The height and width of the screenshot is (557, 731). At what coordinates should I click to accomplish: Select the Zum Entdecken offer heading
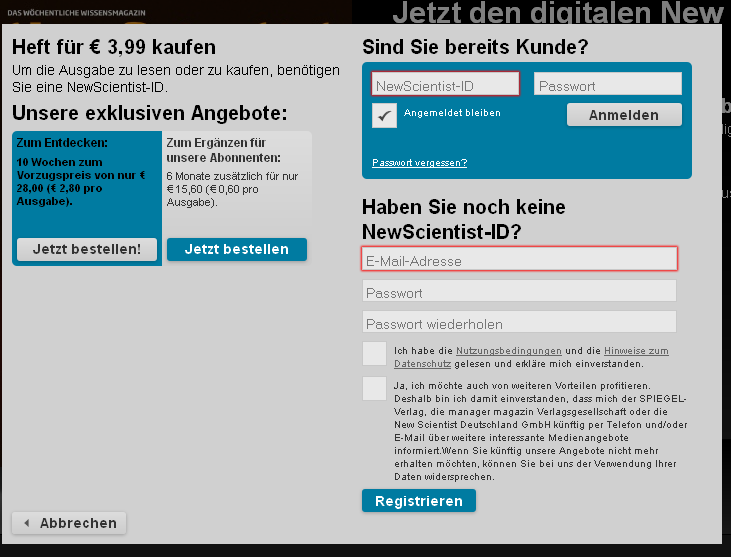[62, 143]
